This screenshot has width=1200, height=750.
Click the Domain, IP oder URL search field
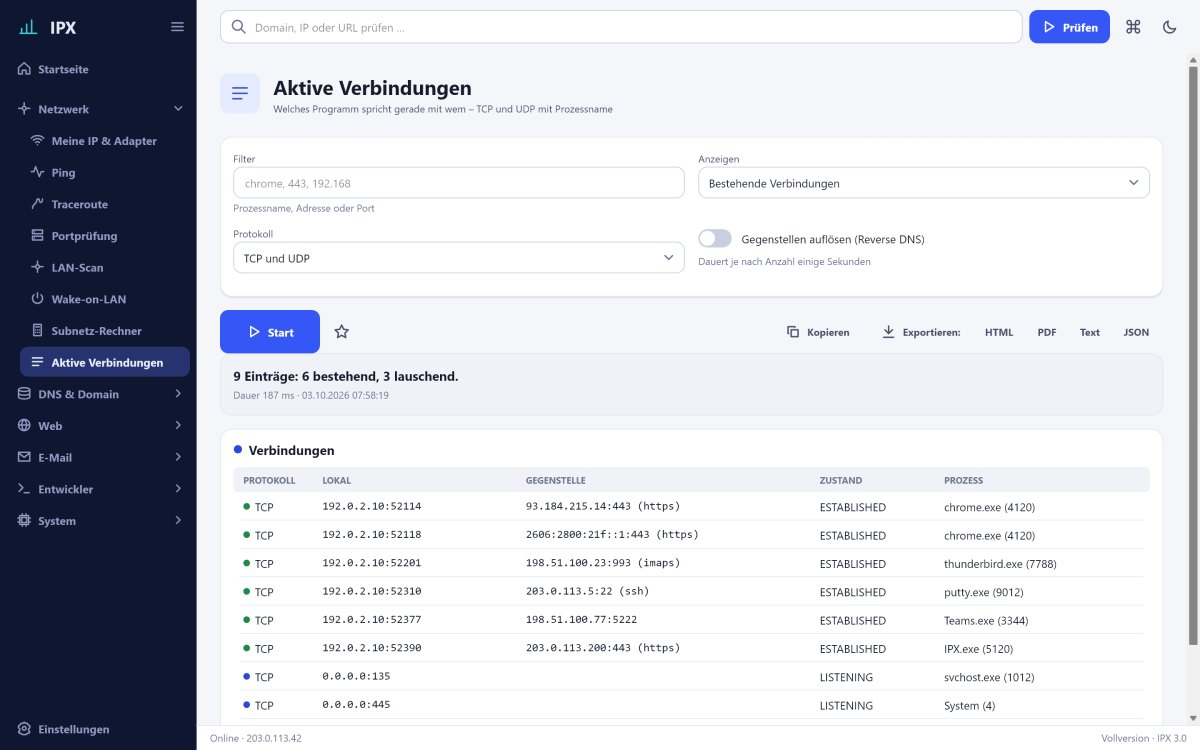click(x=621, y=27)
